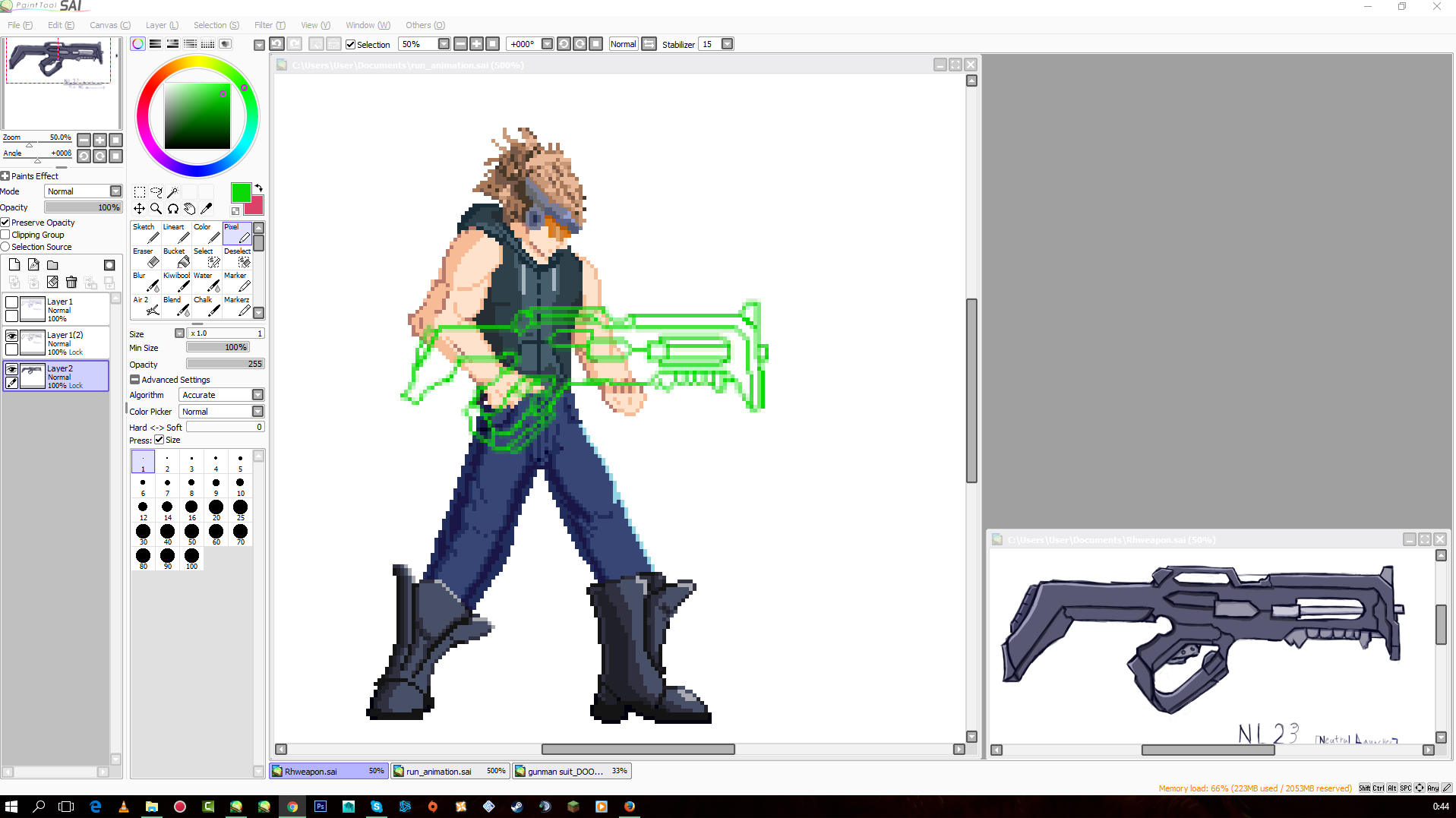Activate the lasso selection tool

point(156,192)
